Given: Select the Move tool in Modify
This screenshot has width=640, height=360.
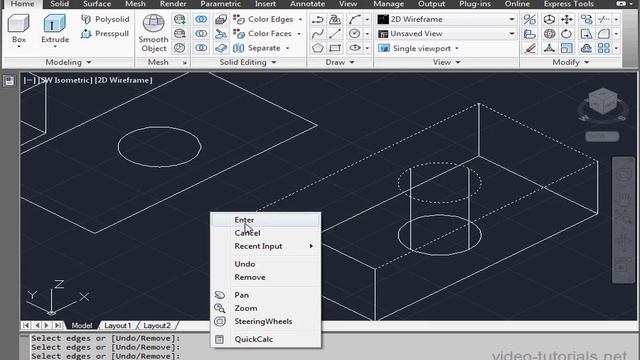Looking at the screenshot, I should (x=567, y=19).
